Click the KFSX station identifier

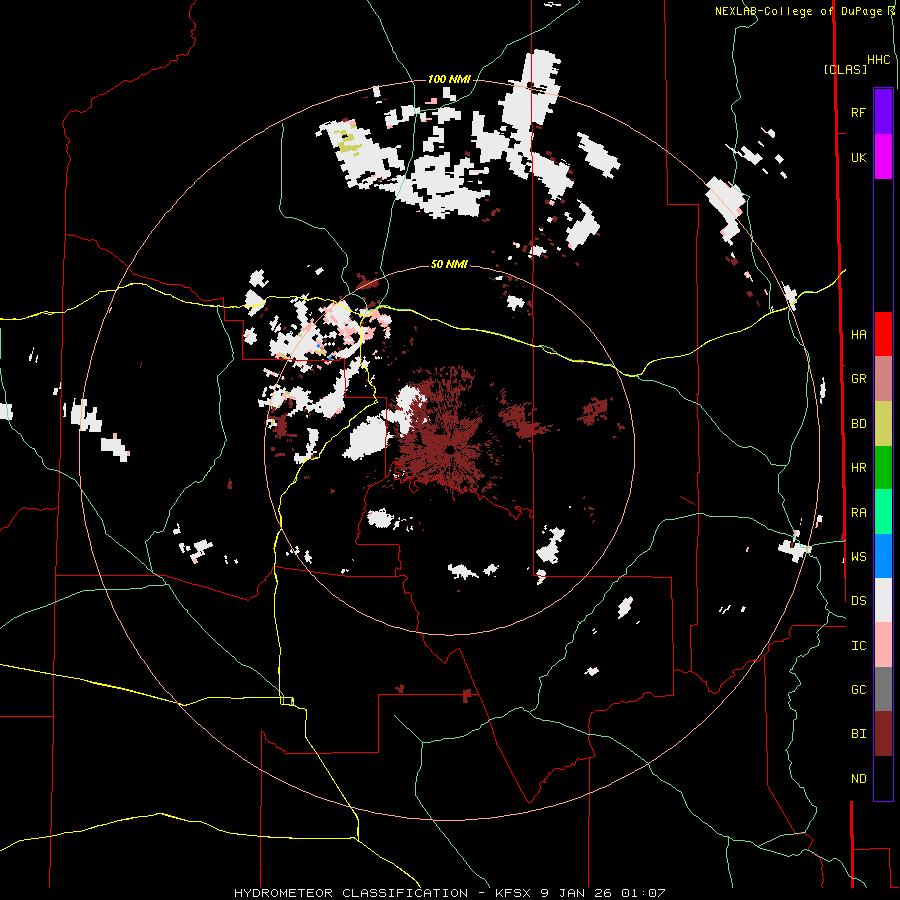tap(515, 893)
